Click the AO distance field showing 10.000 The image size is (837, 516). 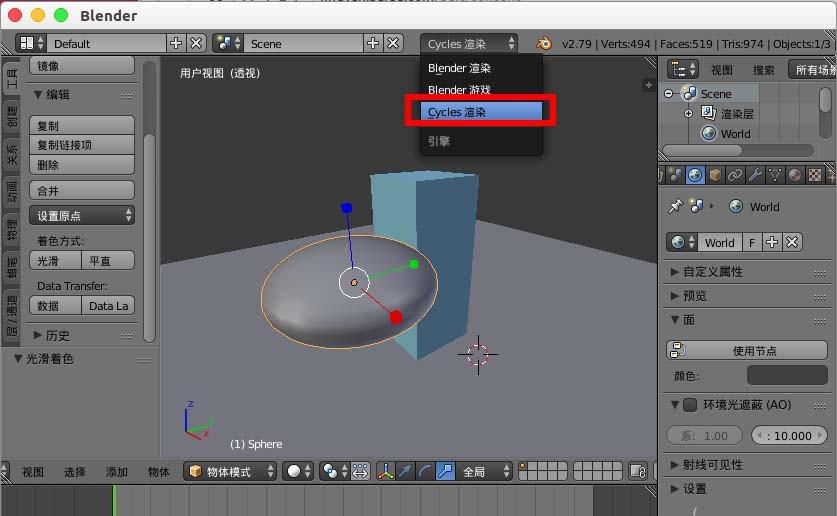(789, 435)
